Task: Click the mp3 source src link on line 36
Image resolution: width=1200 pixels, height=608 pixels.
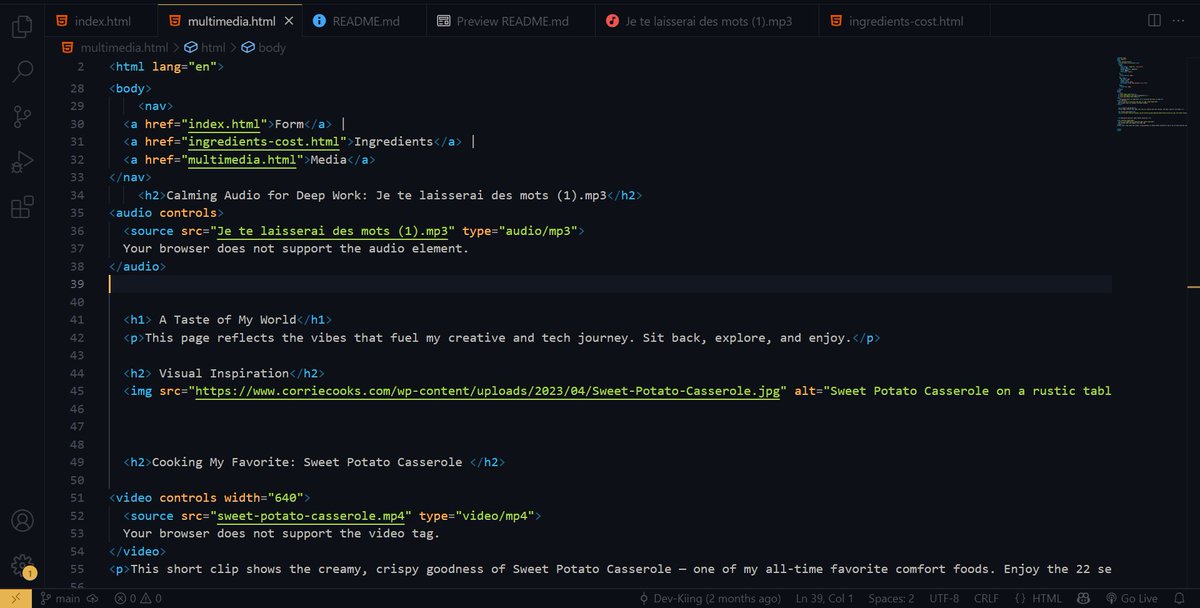Action: coord(332,231)
